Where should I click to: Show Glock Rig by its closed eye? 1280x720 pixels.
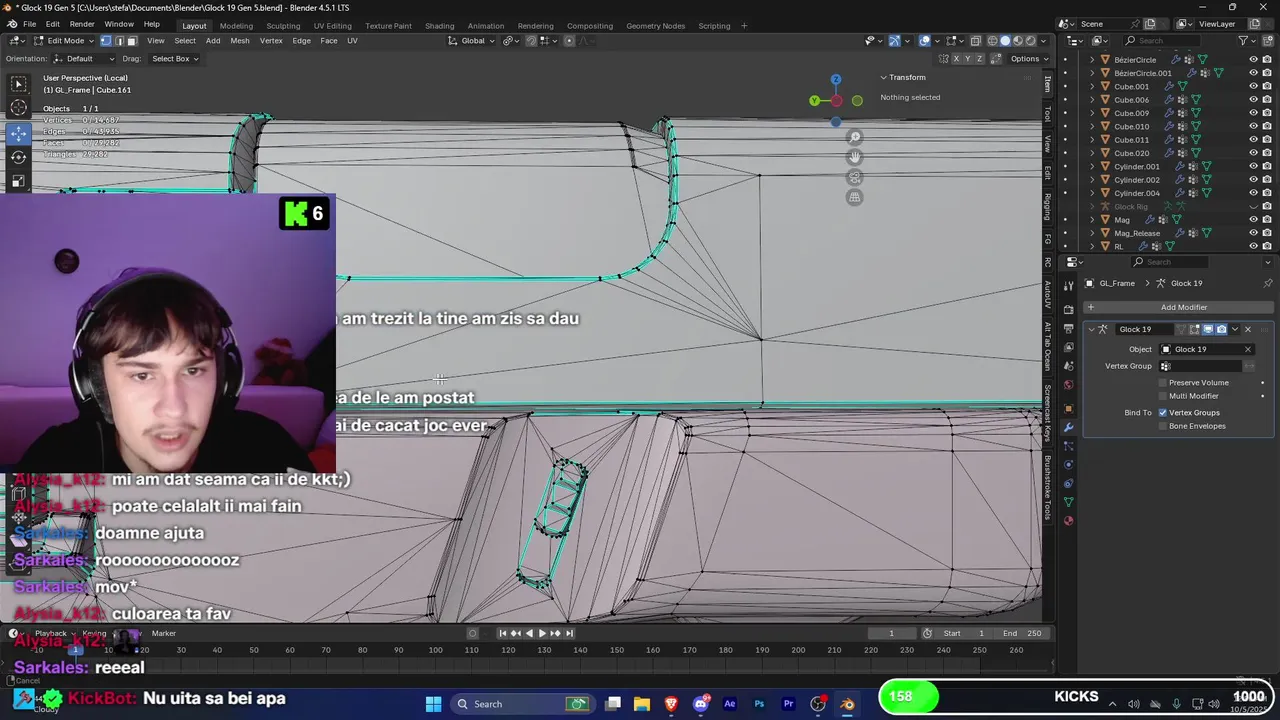coord(1253,207)
